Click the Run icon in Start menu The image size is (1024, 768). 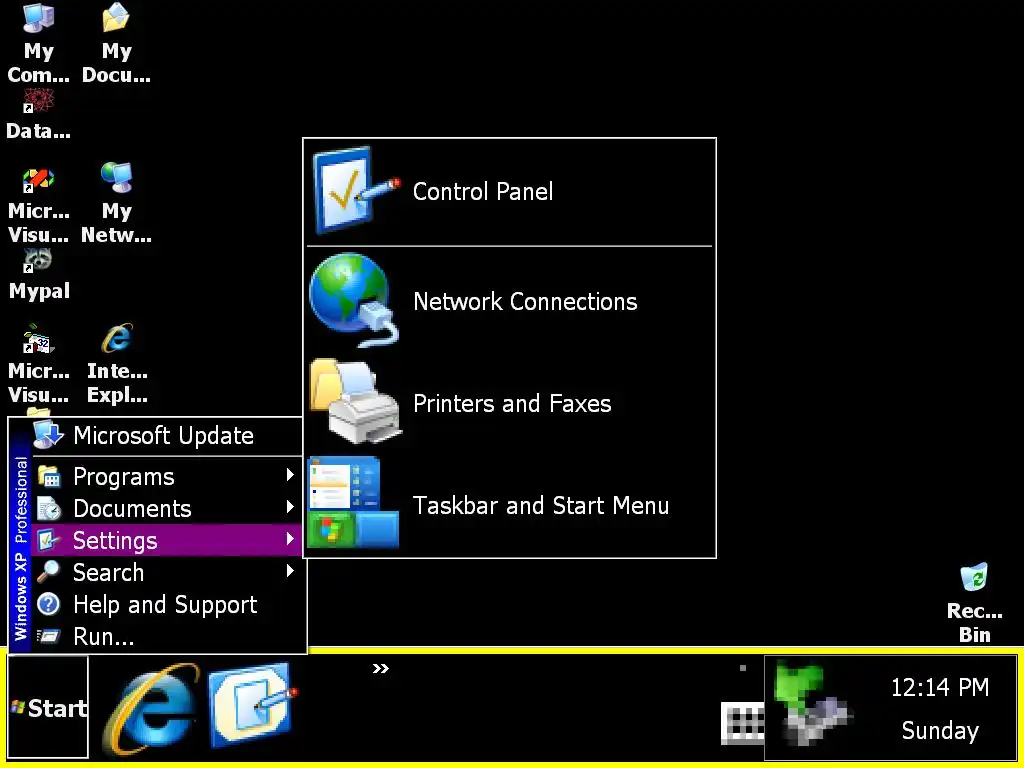coord(48,635)
